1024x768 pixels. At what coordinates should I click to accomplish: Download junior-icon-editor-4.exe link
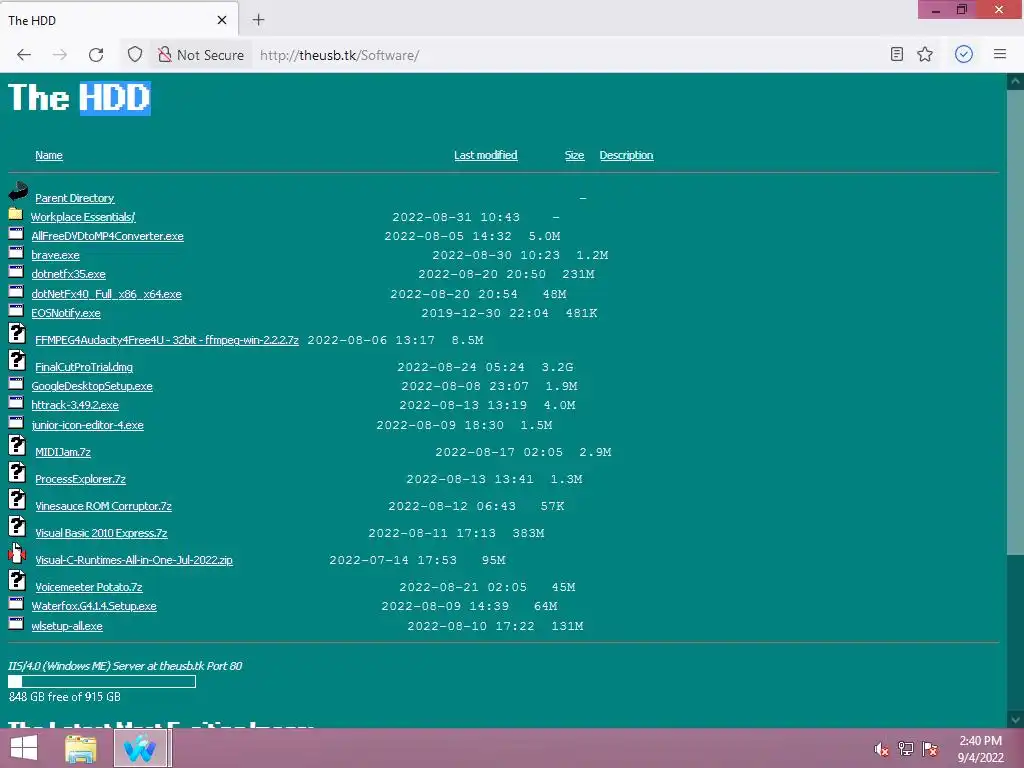pyautogui.click(x=88, y=425)
